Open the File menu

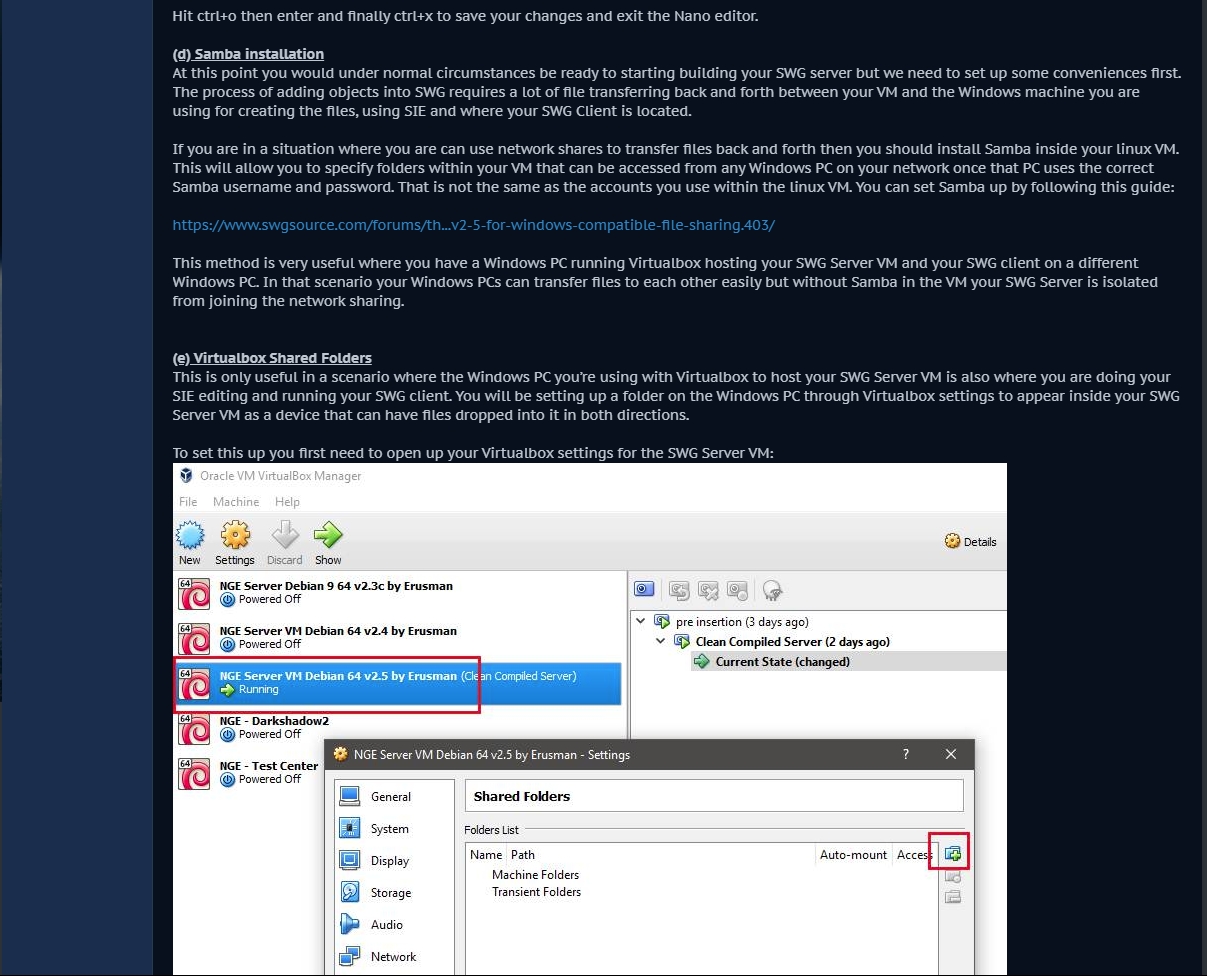pos(188,502)
